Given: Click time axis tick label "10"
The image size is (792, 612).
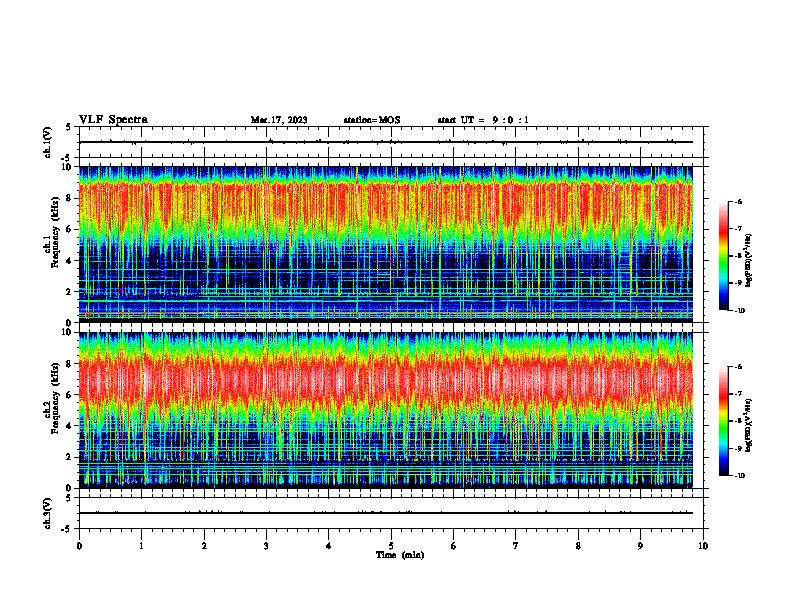Looking at the screenshot, I should click(703, 546).
